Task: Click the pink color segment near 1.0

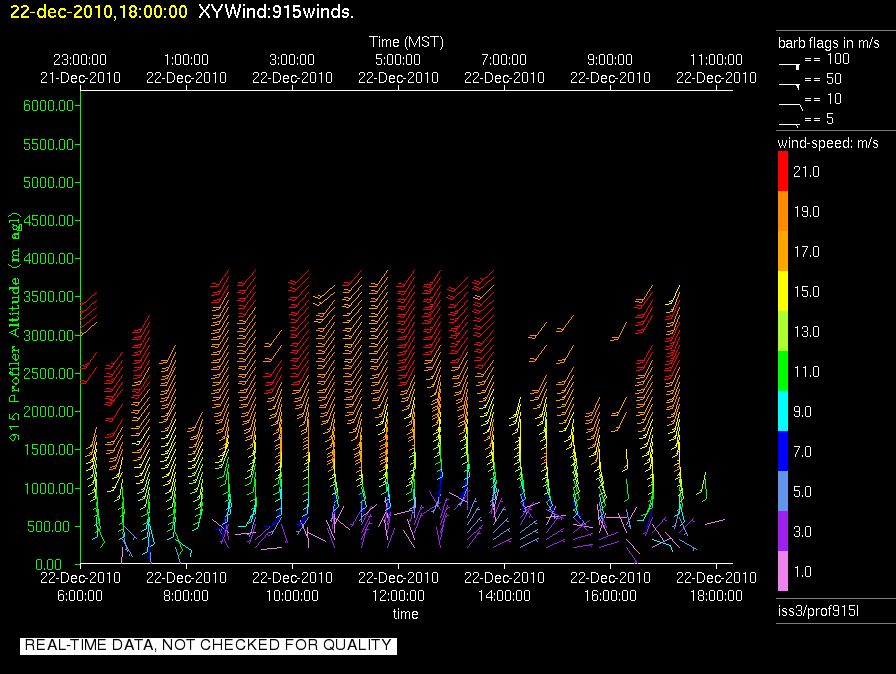Action: (x=783, y=571)
